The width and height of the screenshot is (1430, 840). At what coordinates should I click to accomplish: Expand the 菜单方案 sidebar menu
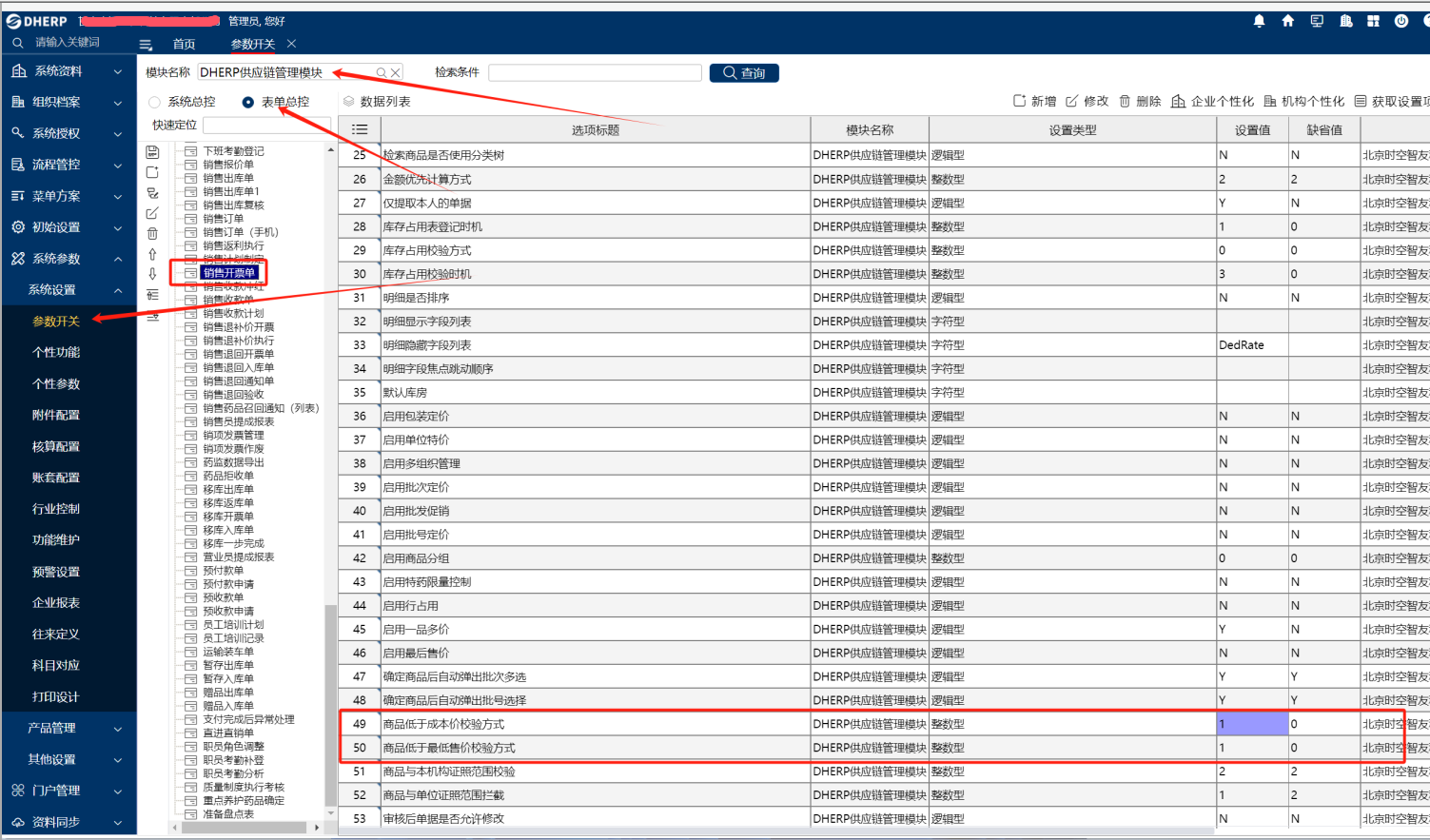(68, 196)
